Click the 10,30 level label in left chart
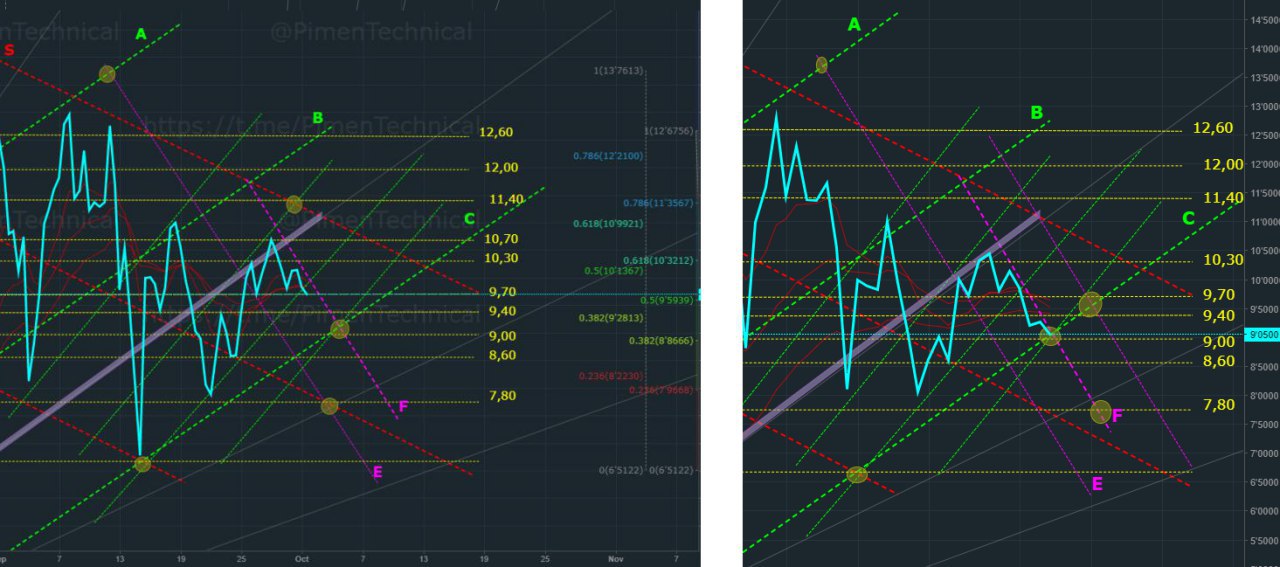The image size is (1280, 567). click(501, 258)
